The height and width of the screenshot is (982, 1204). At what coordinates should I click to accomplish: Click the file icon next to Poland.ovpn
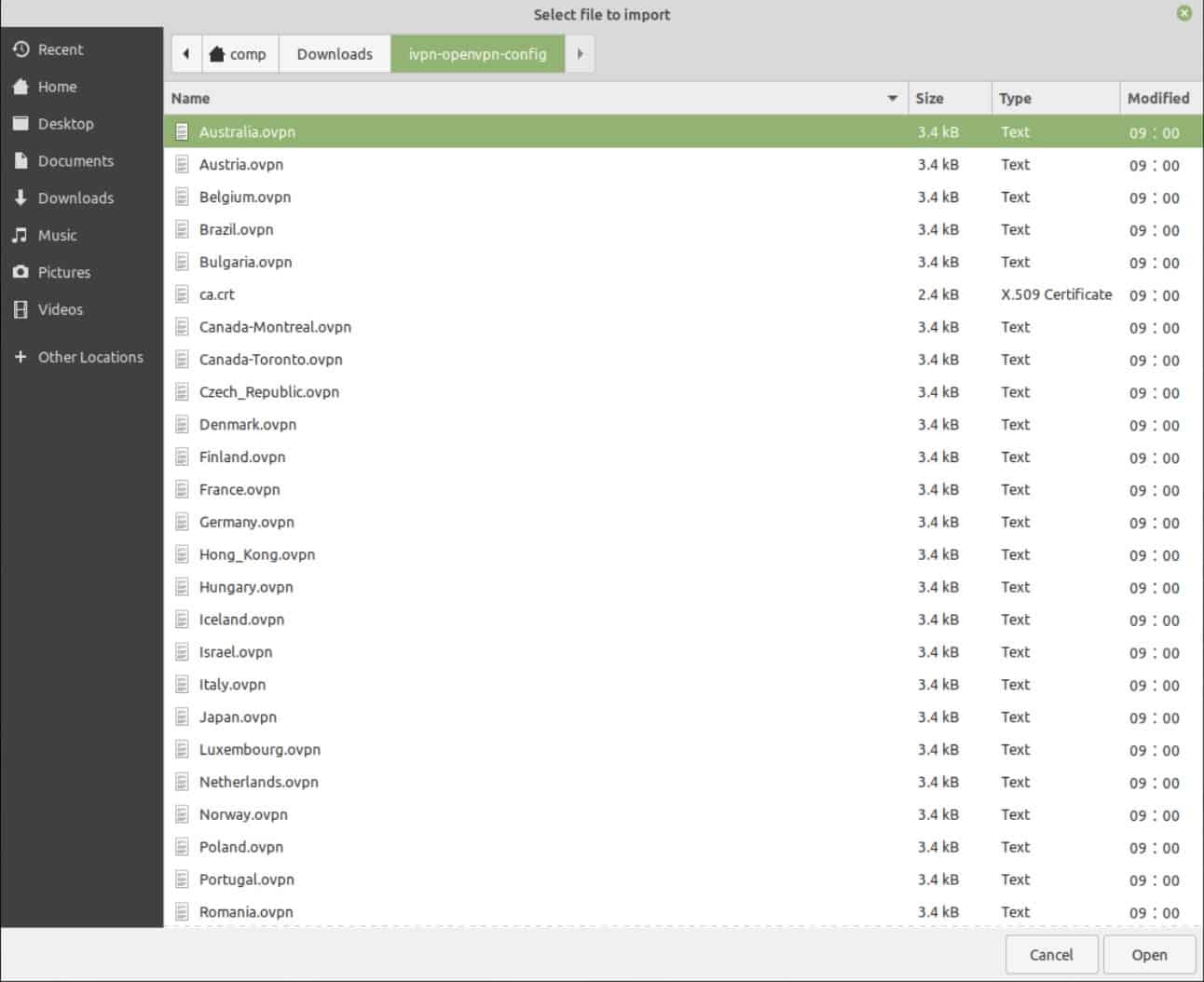(x=182, y=848)
